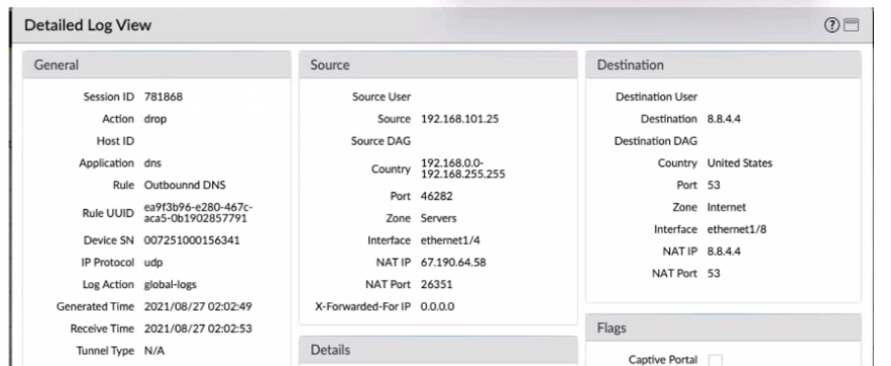The image size is (891, 366).
Task: Click the source NAT IP 67.190.64.58
Action: click(x=453, y=263)
